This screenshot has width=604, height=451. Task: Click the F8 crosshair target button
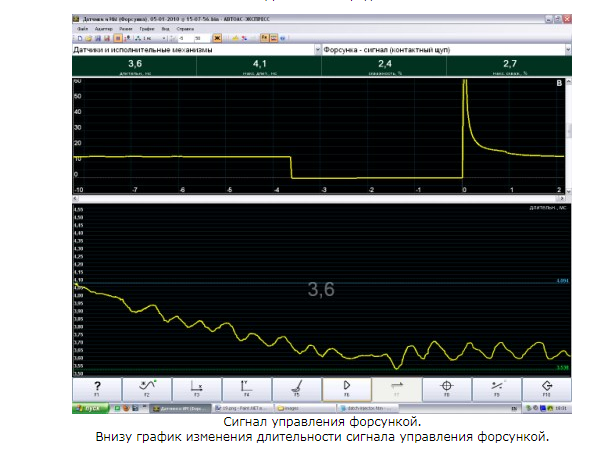click(446, 389)
